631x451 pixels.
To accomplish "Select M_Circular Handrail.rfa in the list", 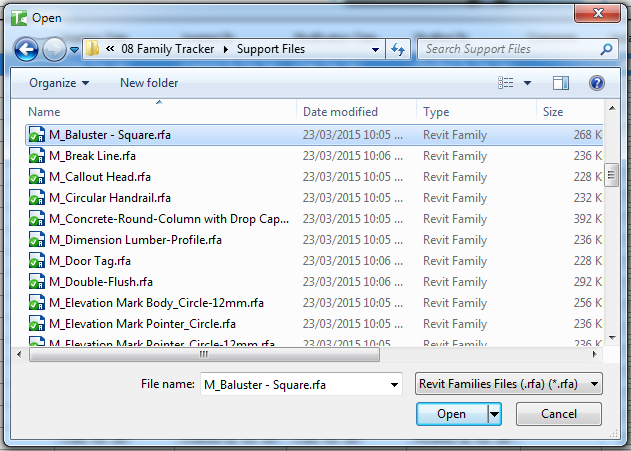I will [x=110, y=198].
